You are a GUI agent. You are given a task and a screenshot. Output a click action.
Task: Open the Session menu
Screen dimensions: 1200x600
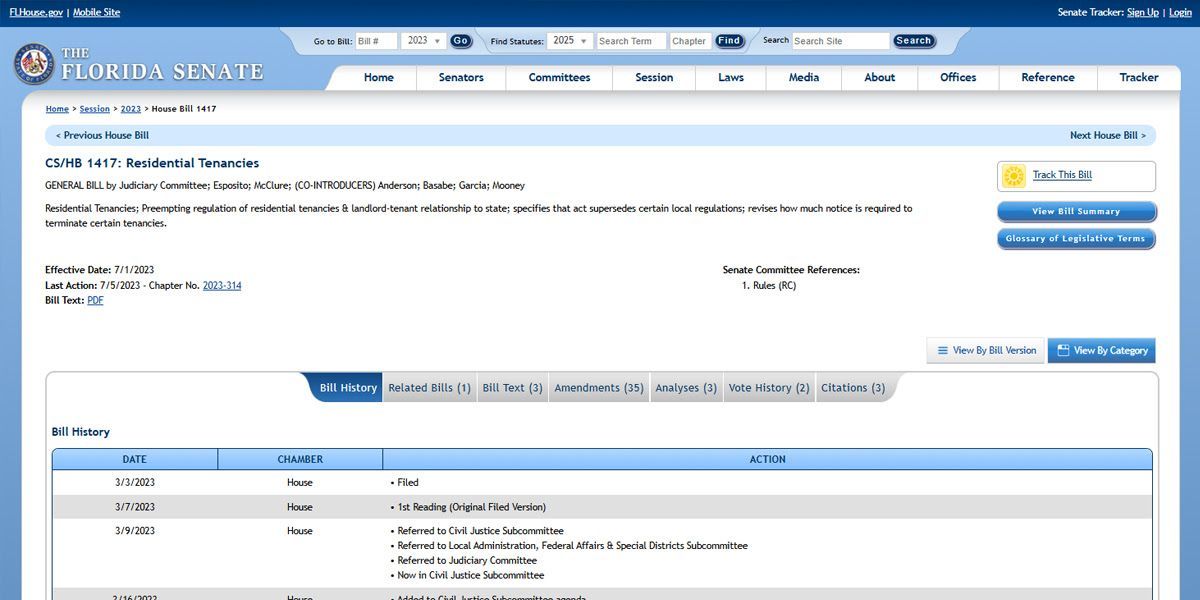(x=654, y=78)
